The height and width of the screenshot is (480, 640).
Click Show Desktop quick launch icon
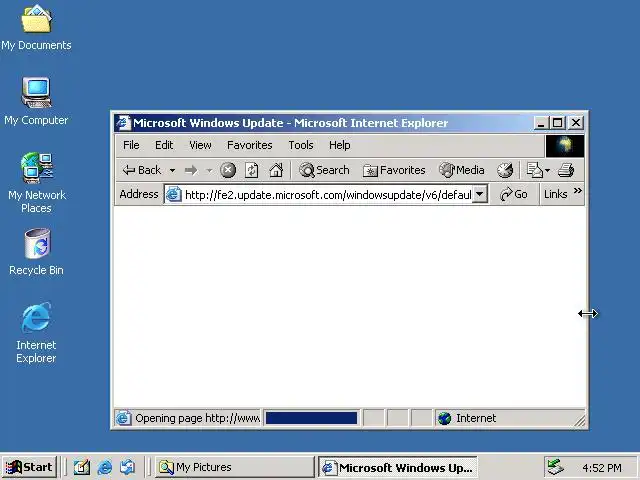(81, 467)
